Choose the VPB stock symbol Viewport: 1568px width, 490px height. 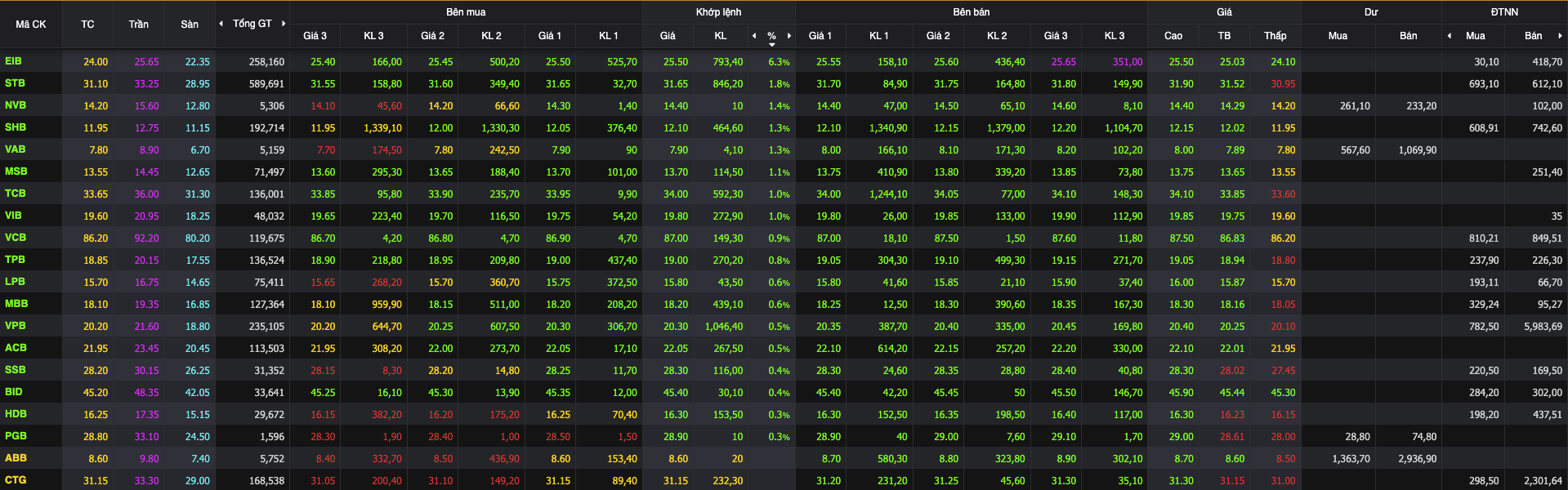click(16, 326)
